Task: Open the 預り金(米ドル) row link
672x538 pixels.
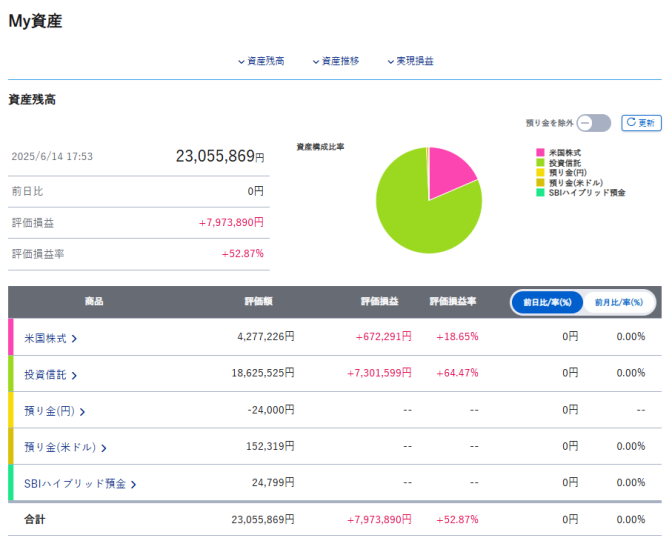Action: [65, 448]
